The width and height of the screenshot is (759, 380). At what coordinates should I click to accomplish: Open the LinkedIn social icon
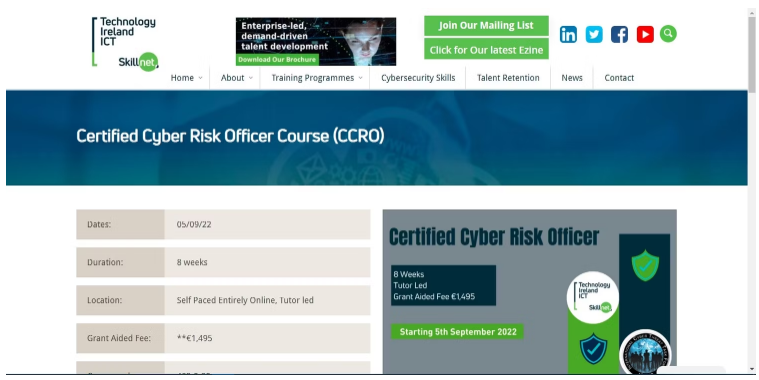(568, 34)
